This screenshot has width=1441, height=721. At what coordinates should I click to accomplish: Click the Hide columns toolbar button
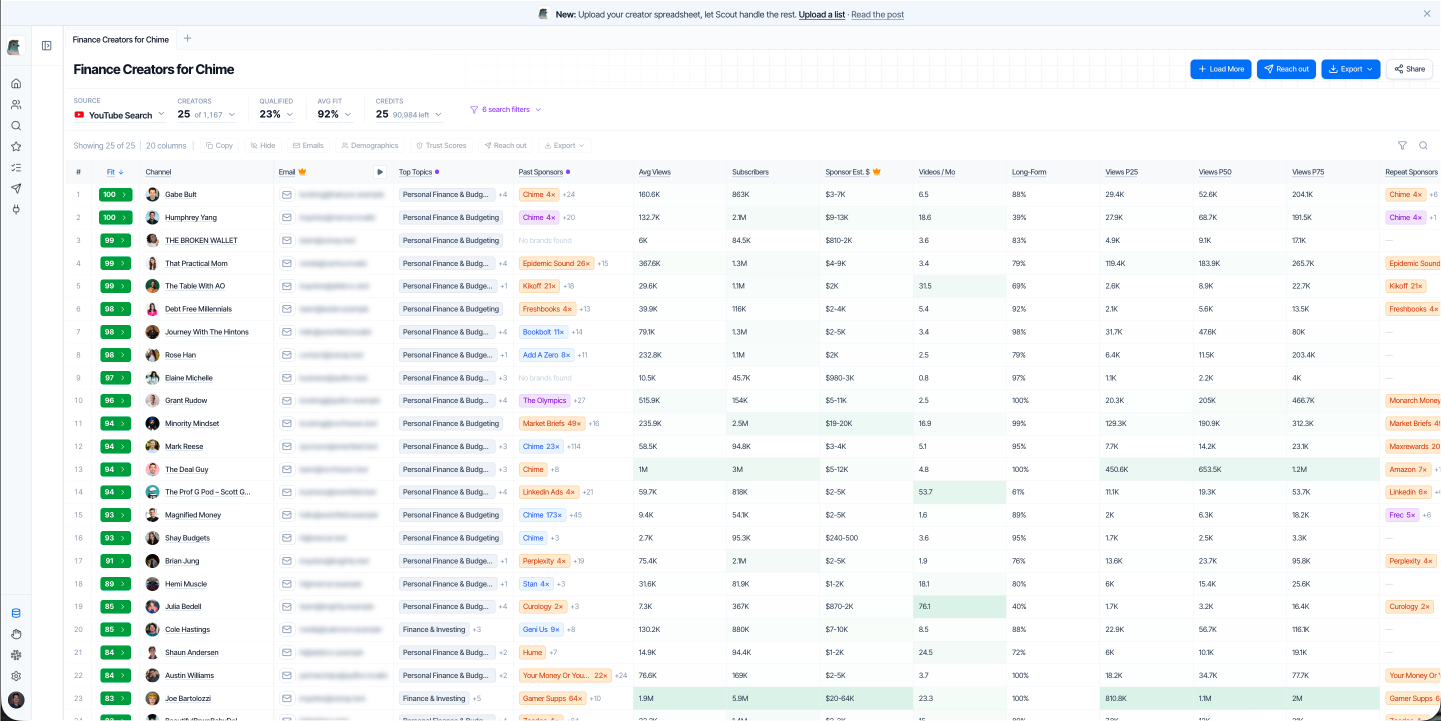(x=262, y=145)
